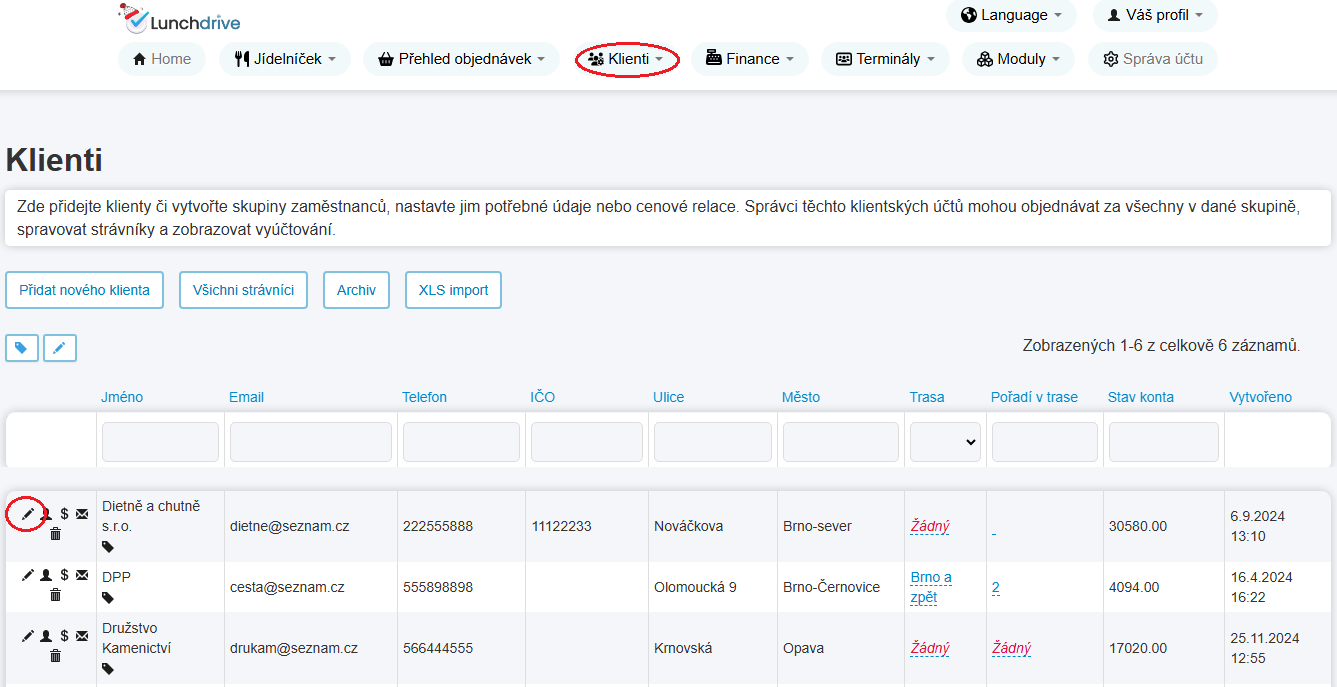Viewport: 1337px width, 687px height.
Task: Click the Přidat nového klienta button
Action: [85, 290]
